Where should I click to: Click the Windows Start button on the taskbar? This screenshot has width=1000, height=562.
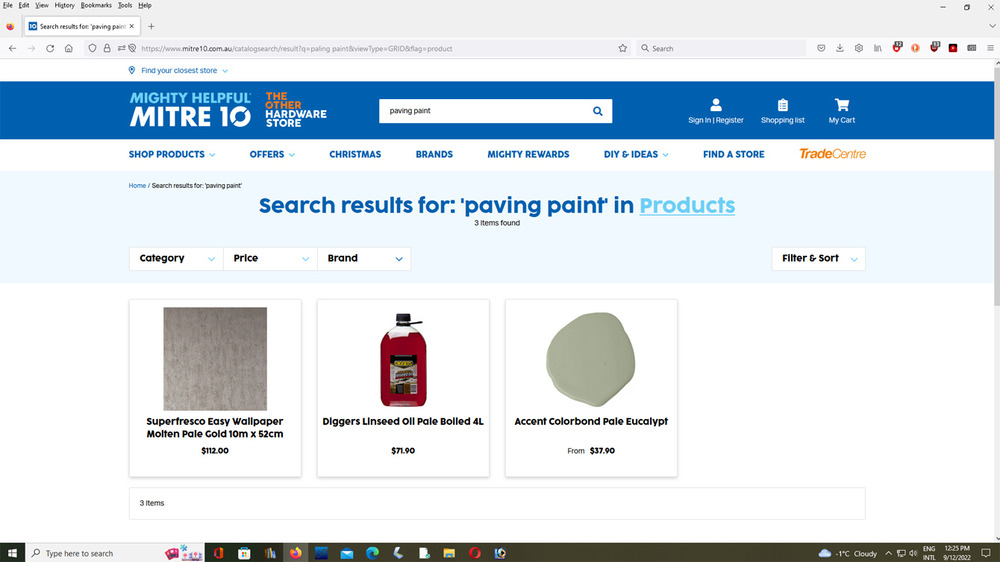(13, 553)
